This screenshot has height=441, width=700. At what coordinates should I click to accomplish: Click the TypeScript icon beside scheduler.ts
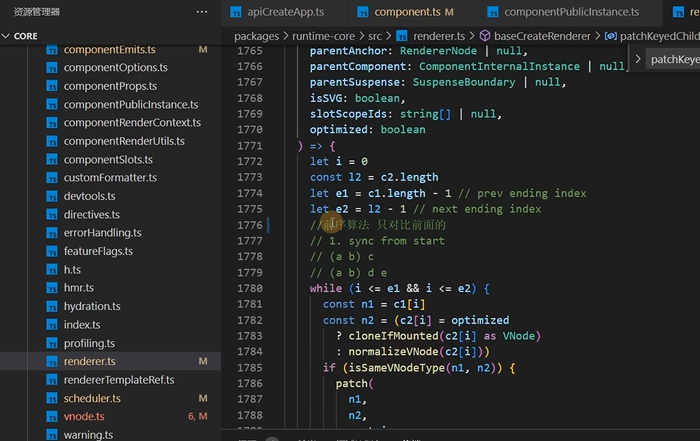tap(52, 398)
